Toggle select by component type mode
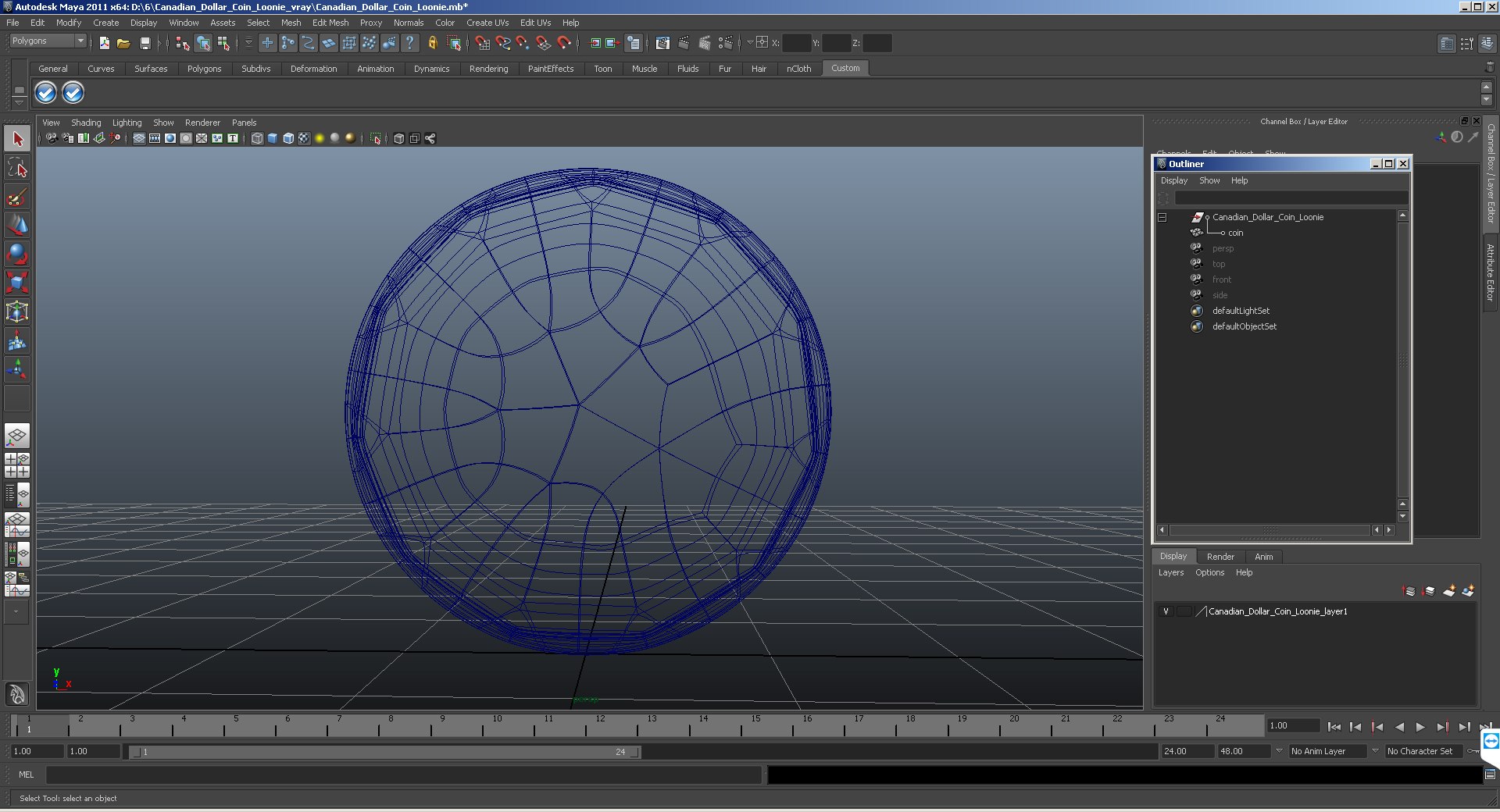 coord(224,44)
